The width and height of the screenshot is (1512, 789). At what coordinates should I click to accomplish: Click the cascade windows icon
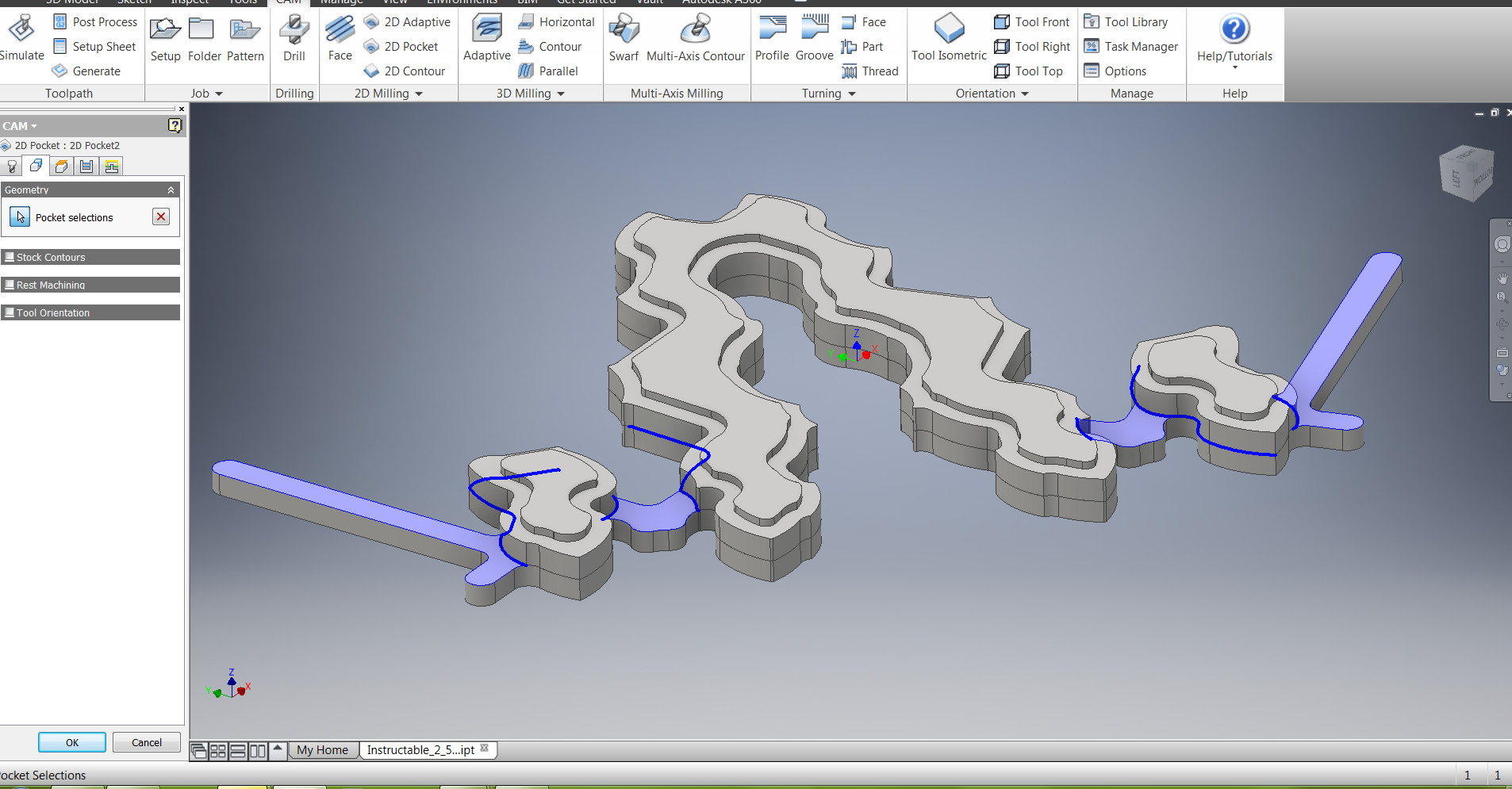click(x=199, y=751)
